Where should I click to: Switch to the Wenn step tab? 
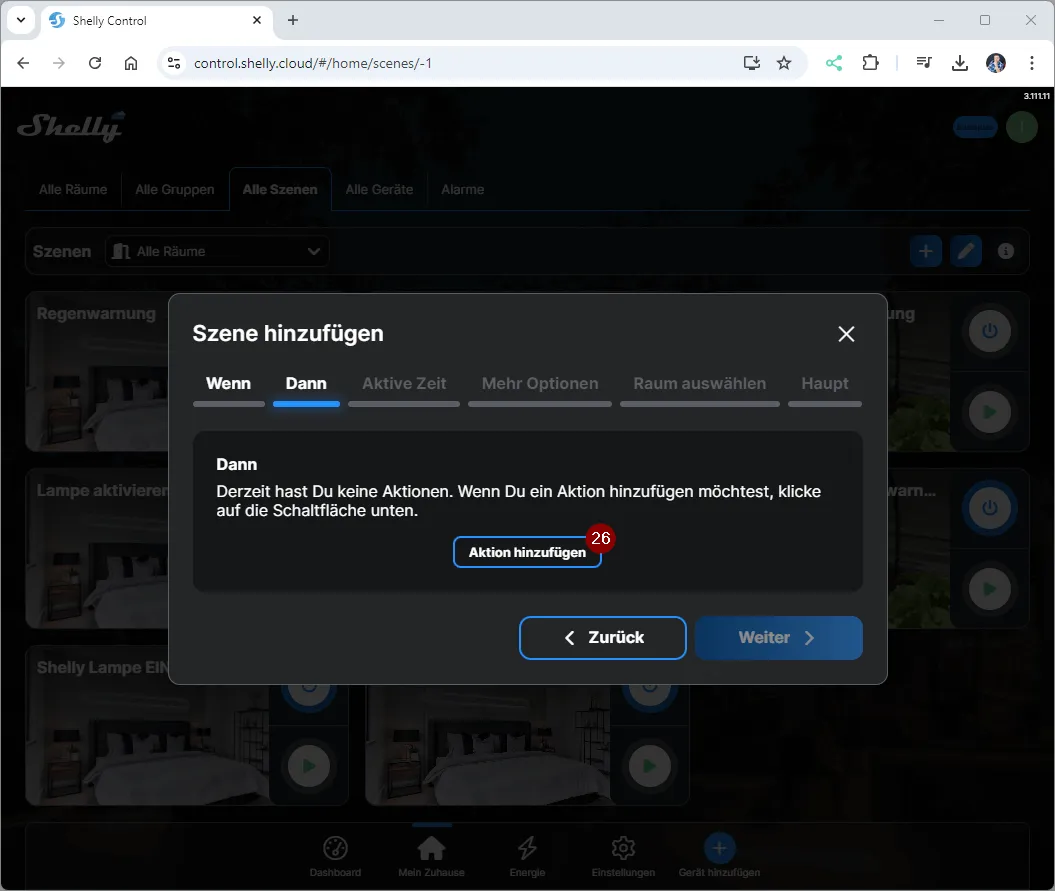(x=228, y=384)
